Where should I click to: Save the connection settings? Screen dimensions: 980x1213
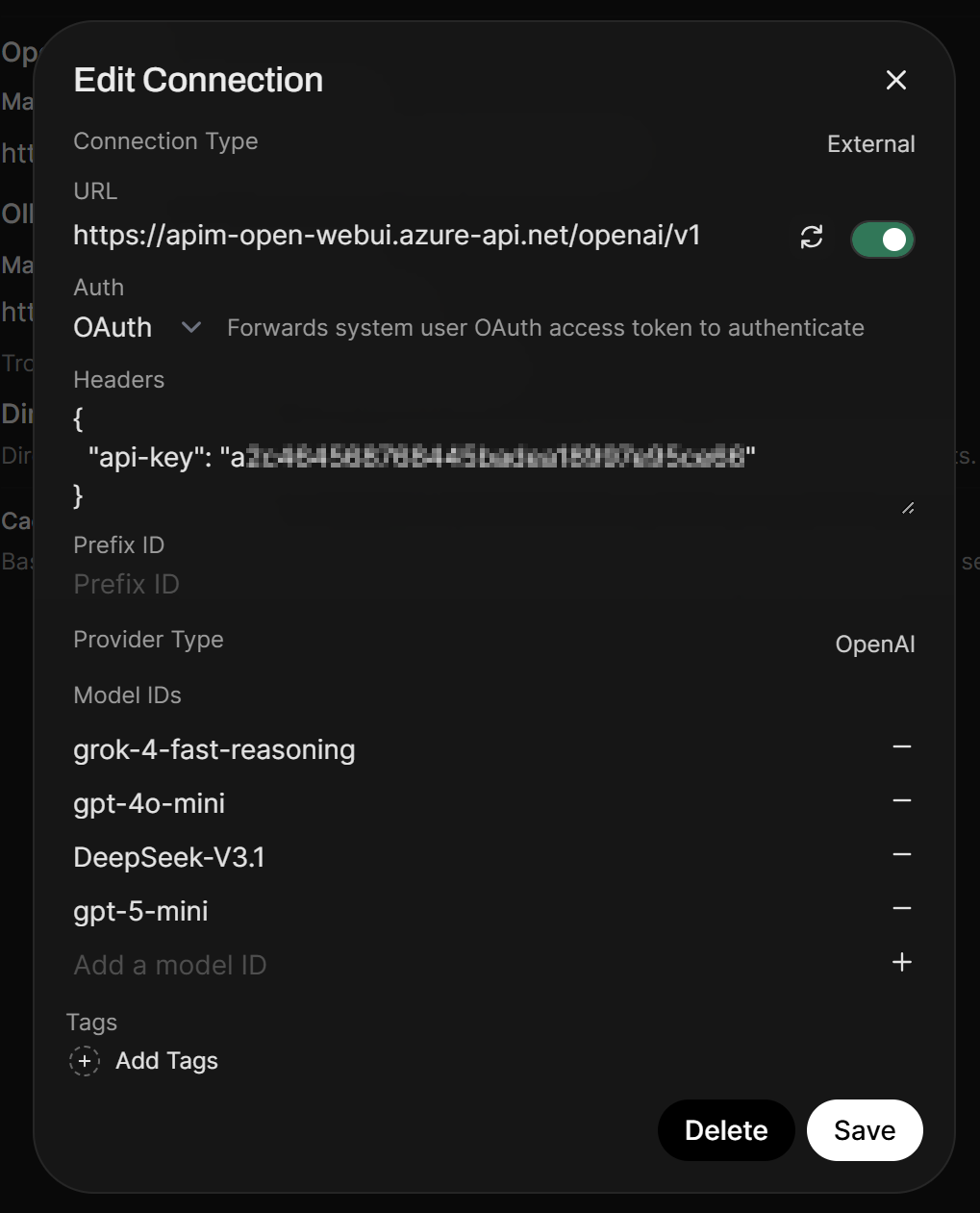point(864,1130)
